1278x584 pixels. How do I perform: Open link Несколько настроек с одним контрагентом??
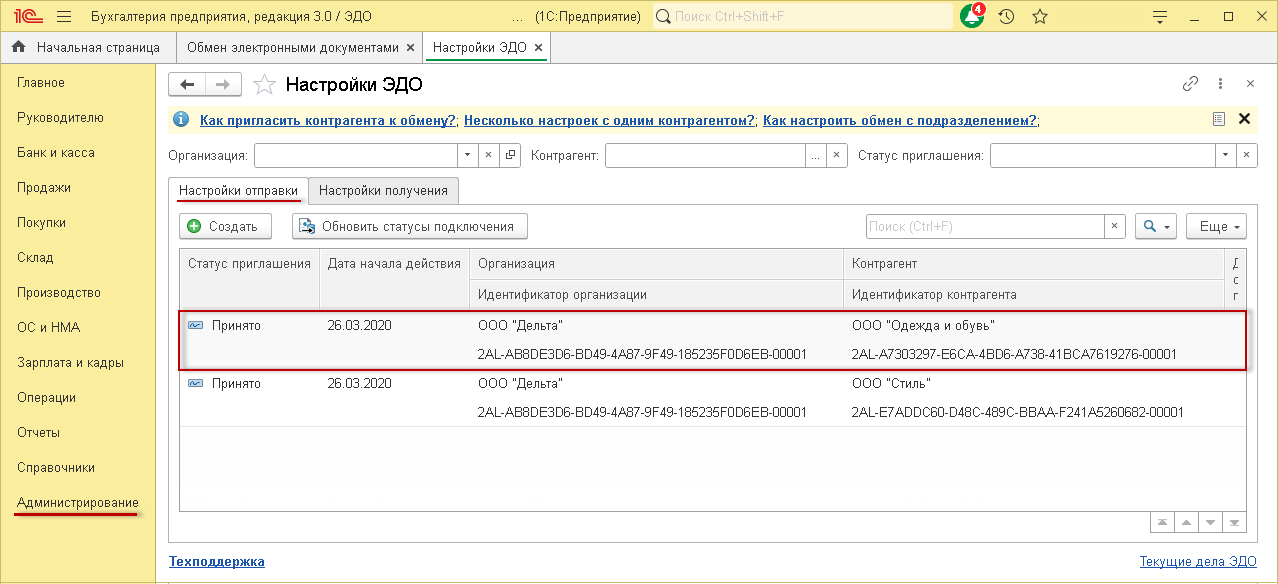[609, 120]
